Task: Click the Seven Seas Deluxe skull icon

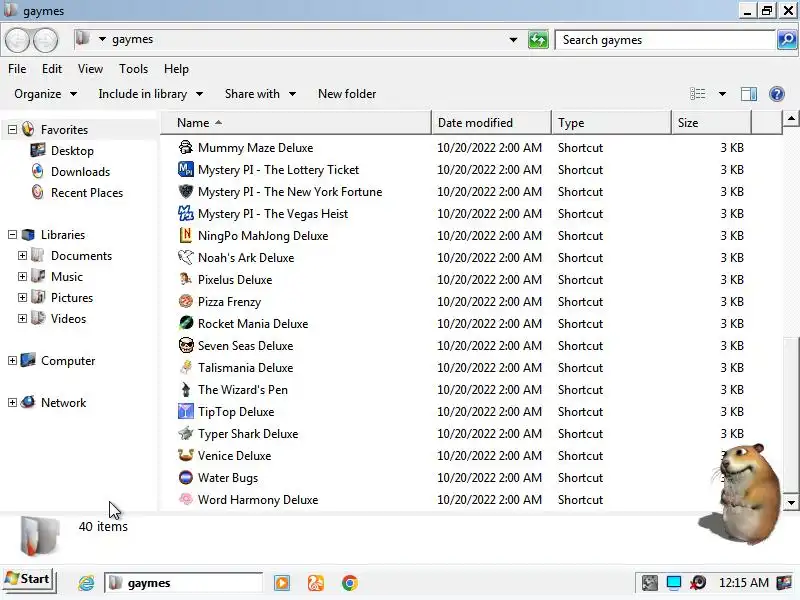Action: click(186, 345)
